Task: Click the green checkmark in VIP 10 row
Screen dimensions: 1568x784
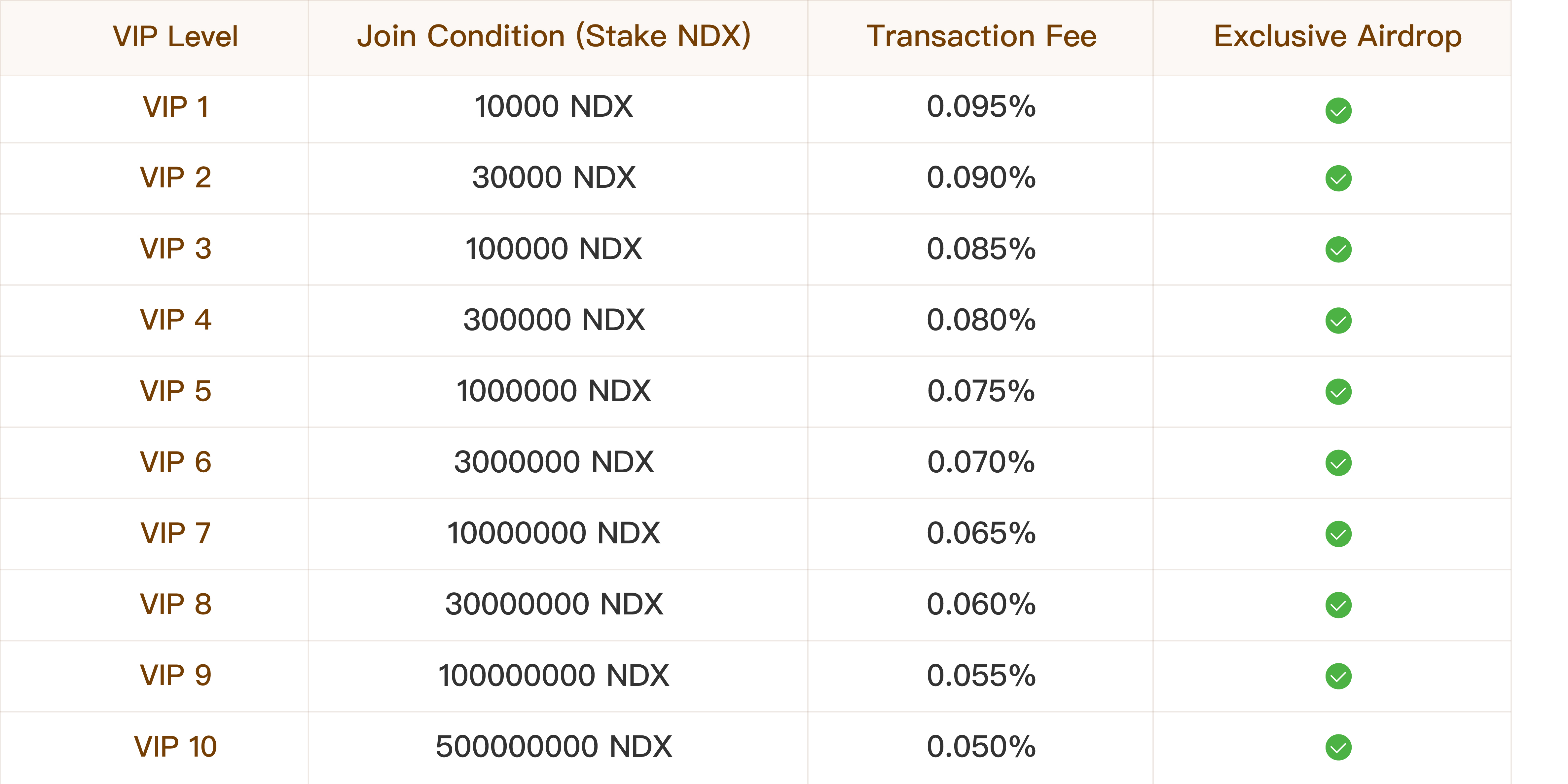Action: pyautogui.click(x=1338, y=747)
